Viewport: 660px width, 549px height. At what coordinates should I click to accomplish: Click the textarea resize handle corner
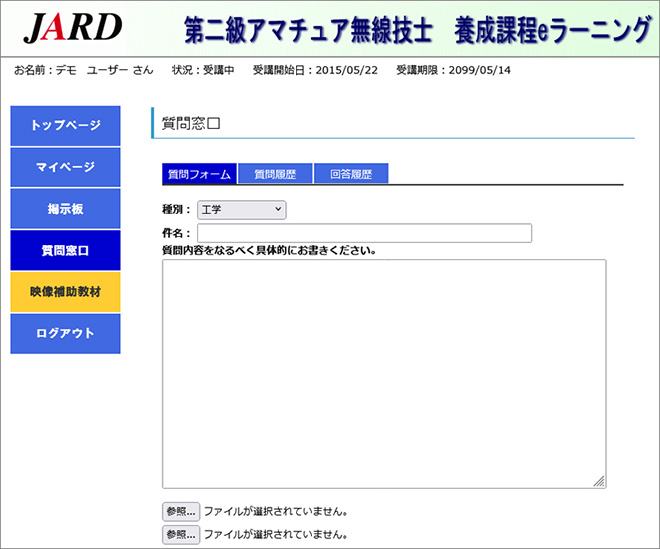click(599, 482)
